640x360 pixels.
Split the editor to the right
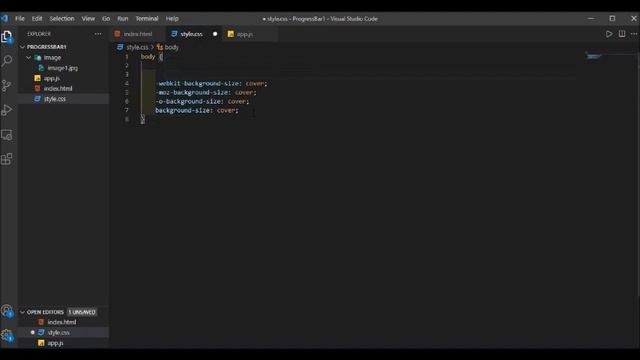point(622,34)
